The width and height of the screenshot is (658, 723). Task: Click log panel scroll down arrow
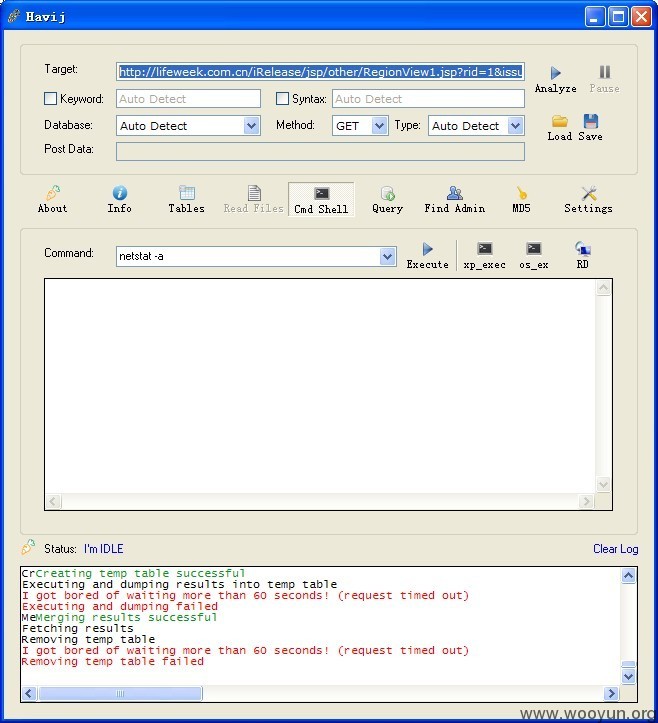(x=628, y=676)
